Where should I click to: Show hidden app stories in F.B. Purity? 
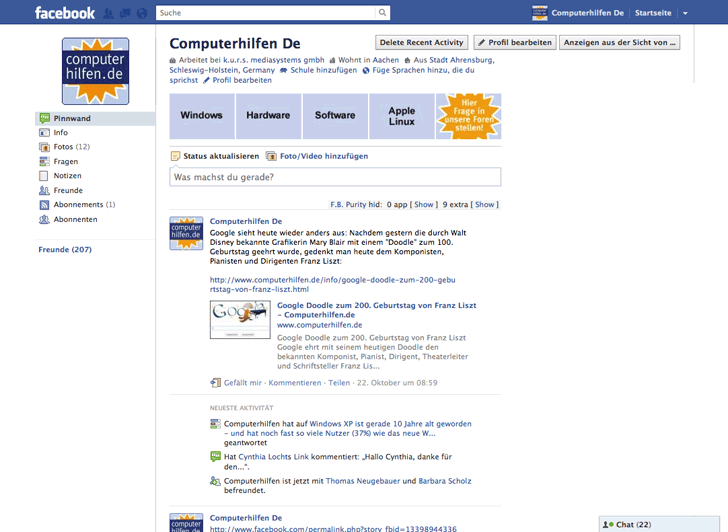click(423, 204)
